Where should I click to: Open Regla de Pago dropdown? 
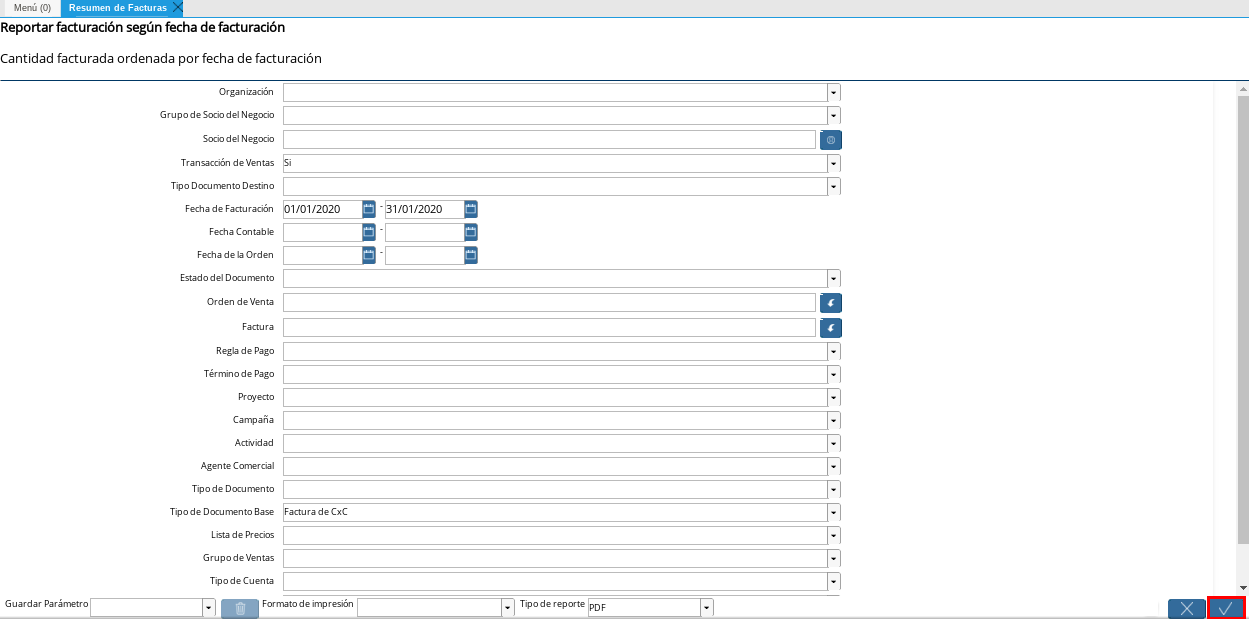pyautogui.click(x=834, y=351)
